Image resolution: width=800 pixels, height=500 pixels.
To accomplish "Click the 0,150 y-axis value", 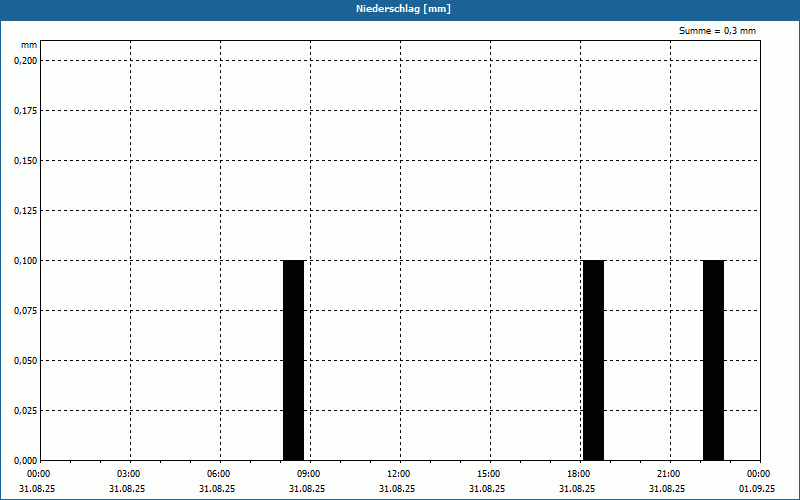I will [26, 161].
